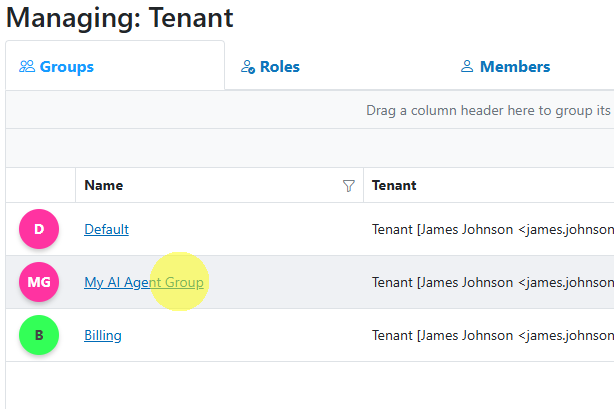Click the Managing: Tenant heading
This screenshot has width=614, height=409.
click(119, 18)
